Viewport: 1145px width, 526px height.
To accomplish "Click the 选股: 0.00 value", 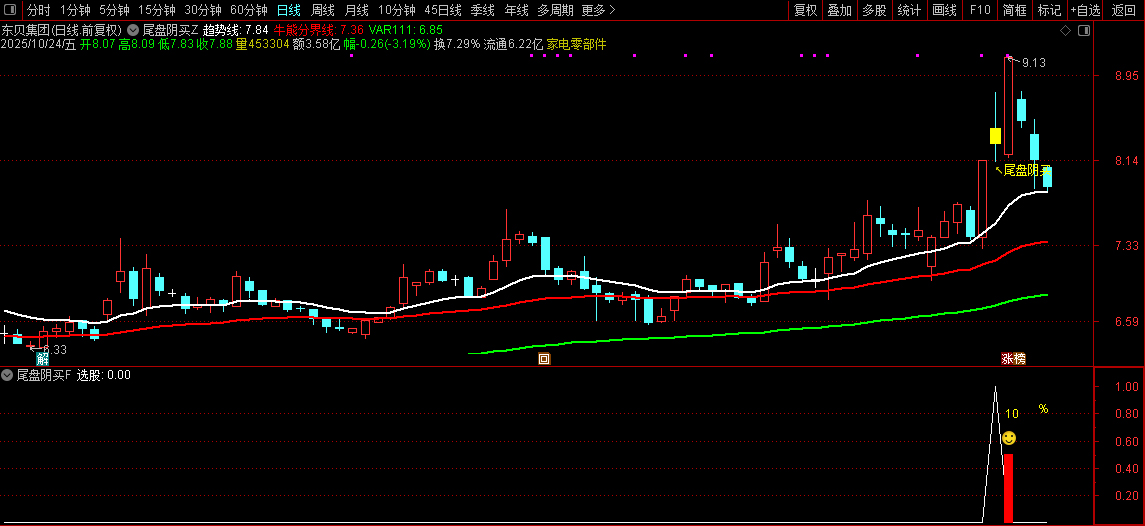I will coord(104,375).
